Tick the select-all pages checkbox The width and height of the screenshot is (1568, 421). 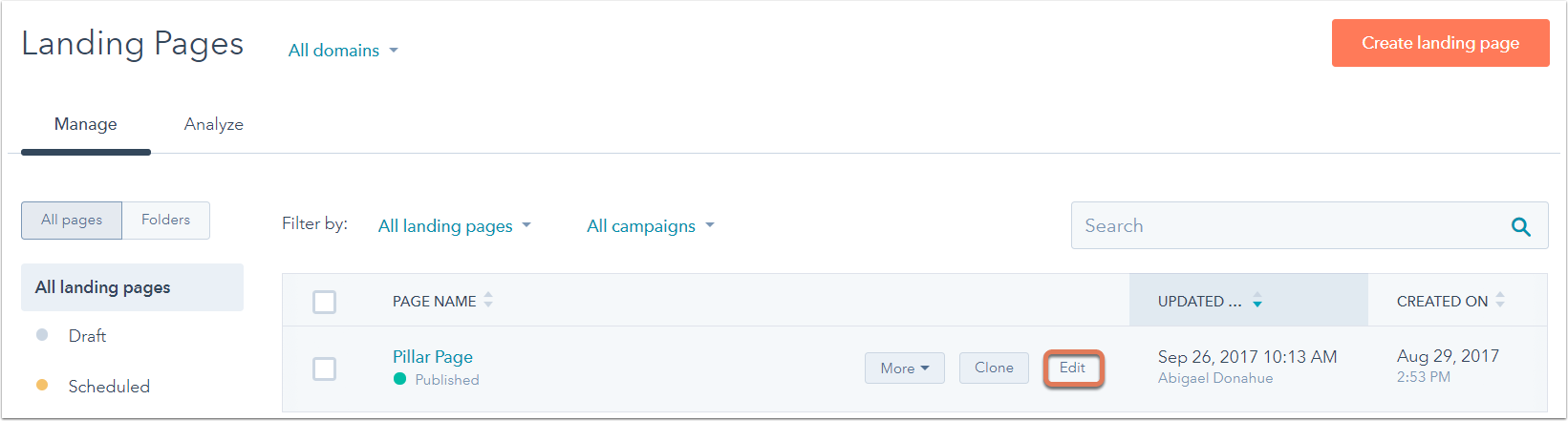coord(325,302)
